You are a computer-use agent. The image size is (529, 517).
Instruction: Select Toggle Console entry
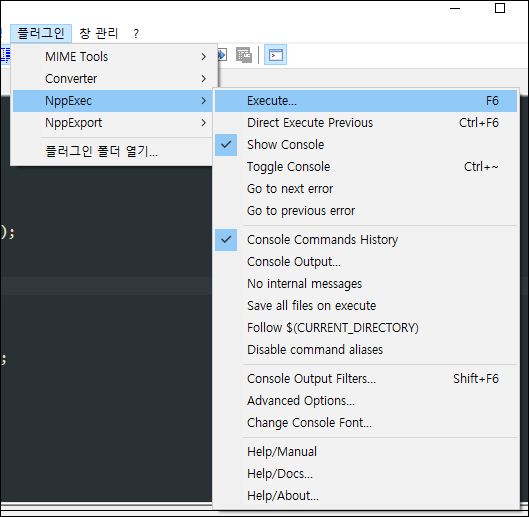366,167
